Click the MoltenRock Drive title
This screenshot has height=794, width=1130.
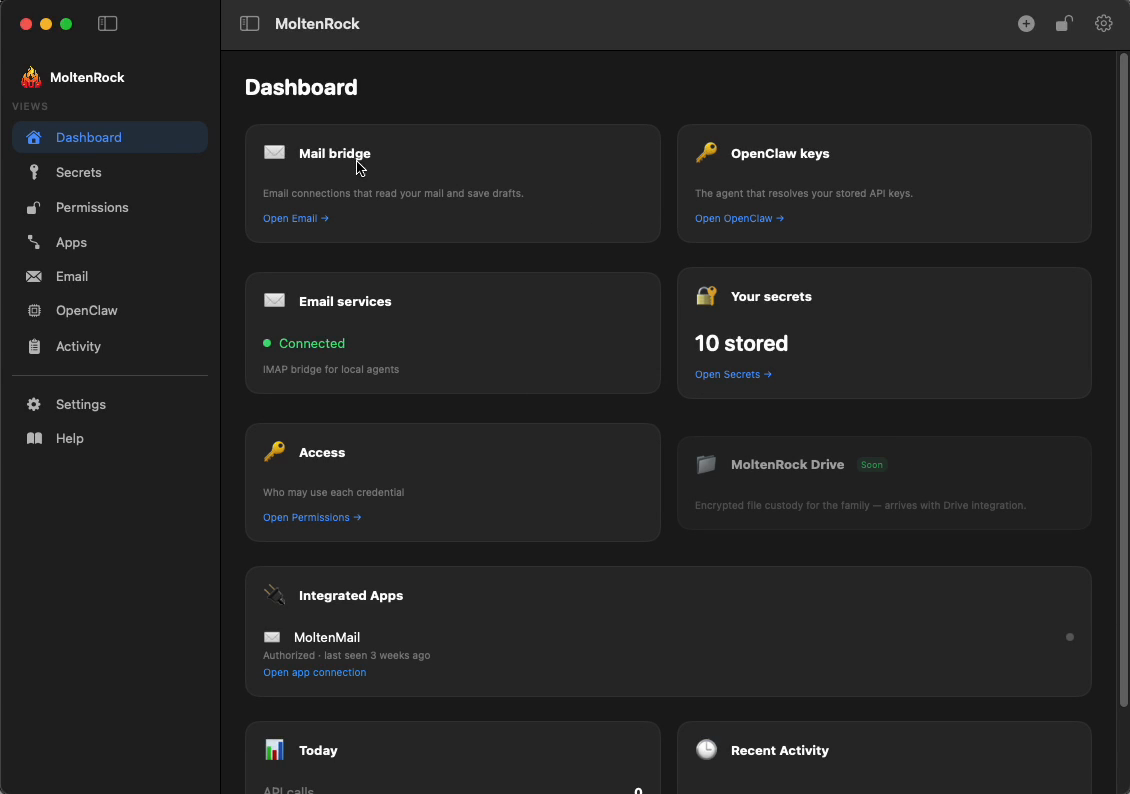788,465
